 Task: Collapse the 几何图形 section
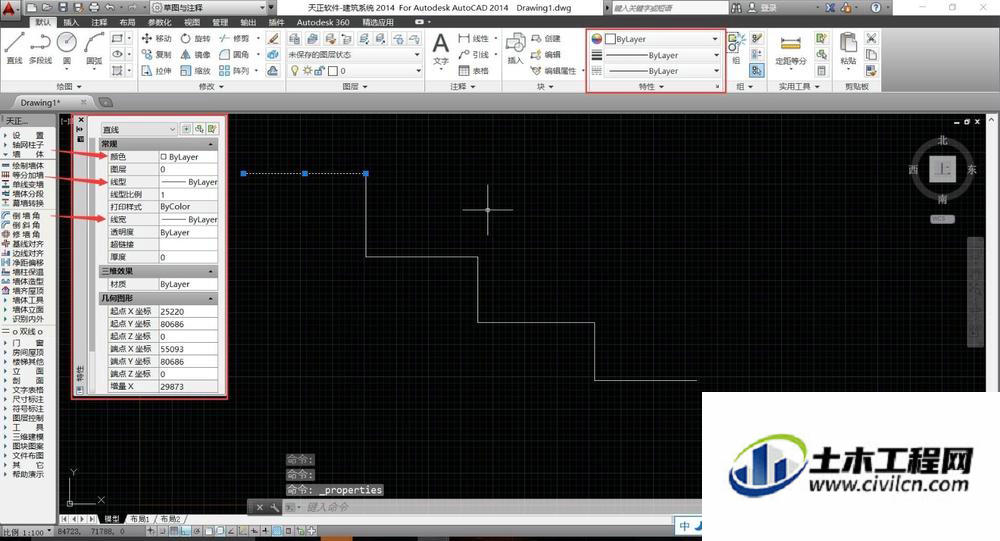pyautogui.click(x=211, y=299)
